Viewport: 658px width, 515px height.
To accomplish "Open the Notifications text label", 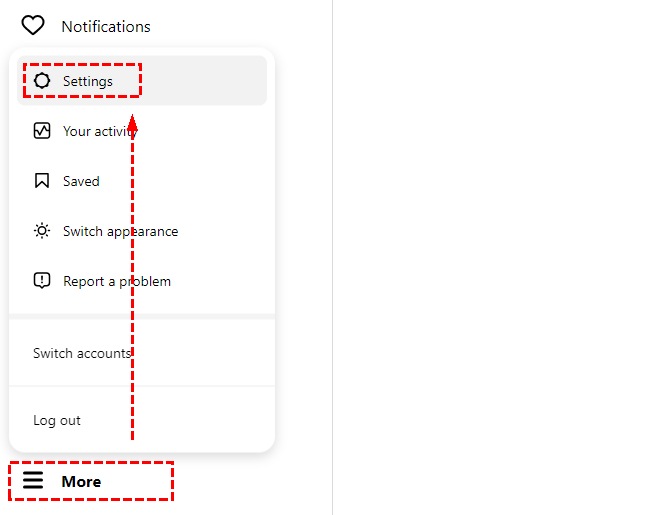I will [x=106, y=26].
